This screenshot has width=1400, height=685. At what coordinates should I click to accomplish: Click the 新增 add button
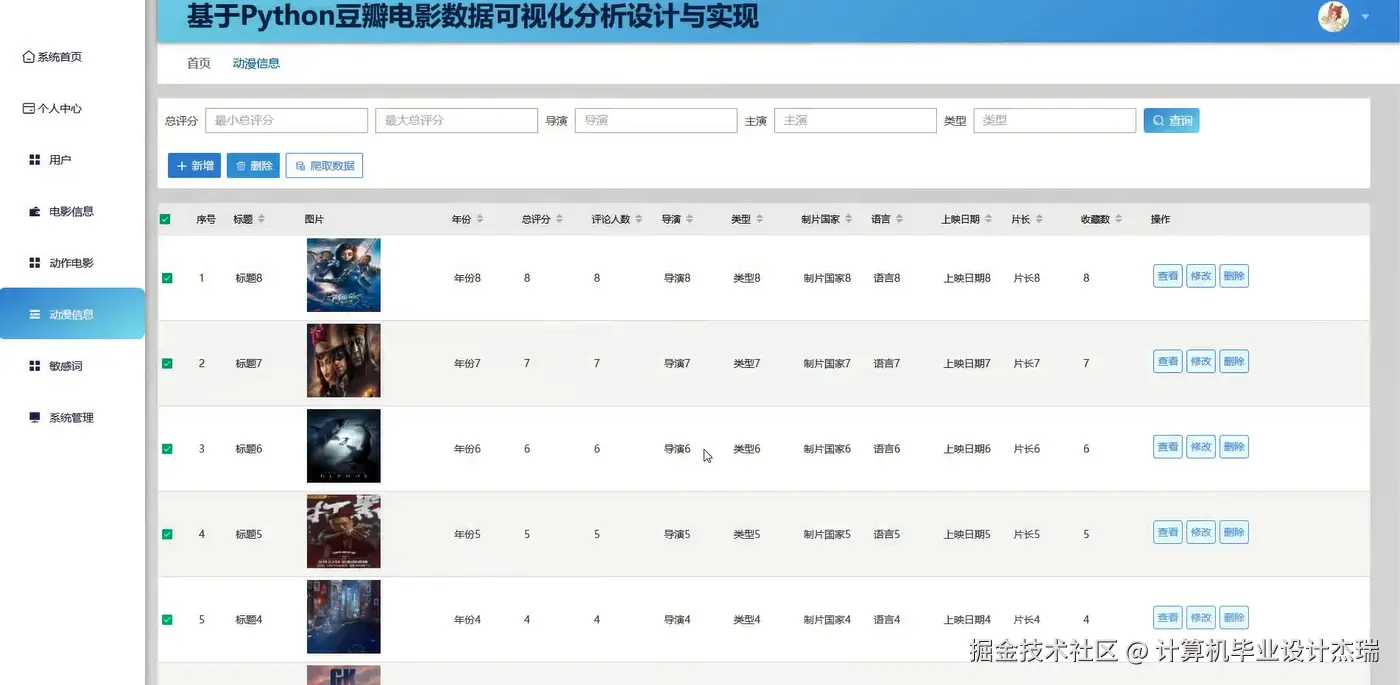coord(194,166)
